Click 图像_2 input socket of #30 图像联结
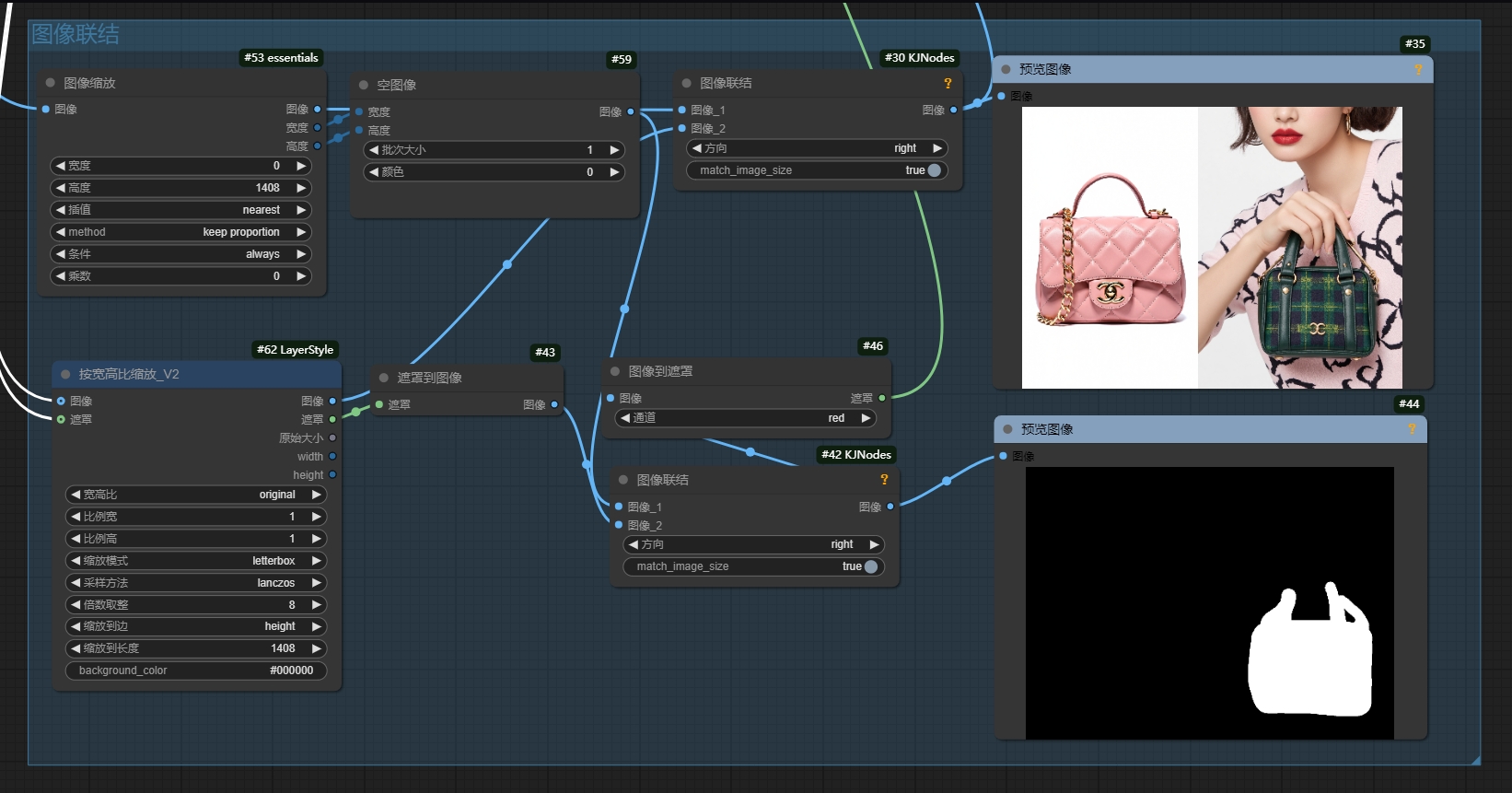Image resolution: width=1512 pixels, height=793 pixels. (682, 128)
